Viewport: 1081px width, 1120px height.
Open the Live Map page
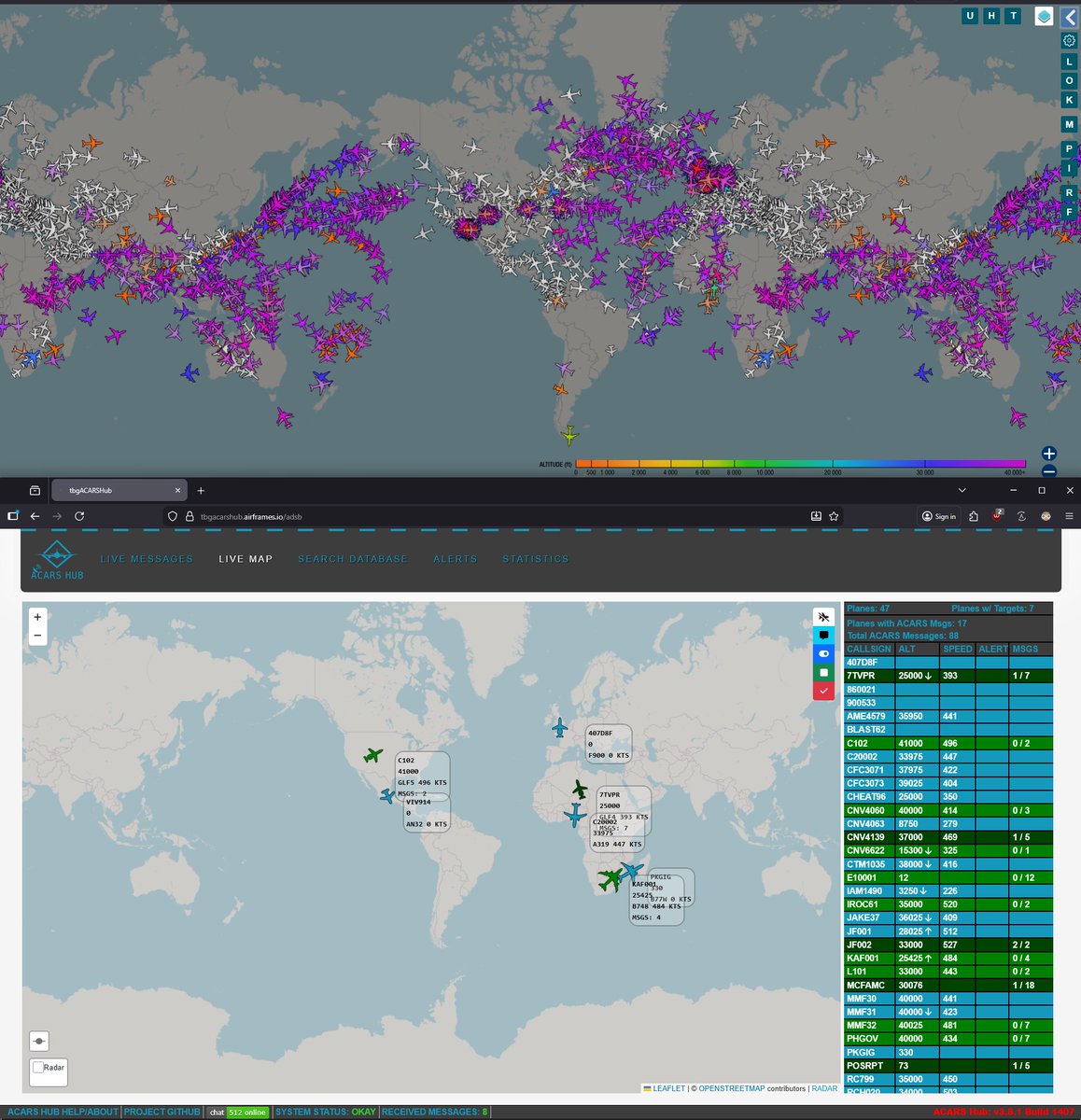coord(246,559)
